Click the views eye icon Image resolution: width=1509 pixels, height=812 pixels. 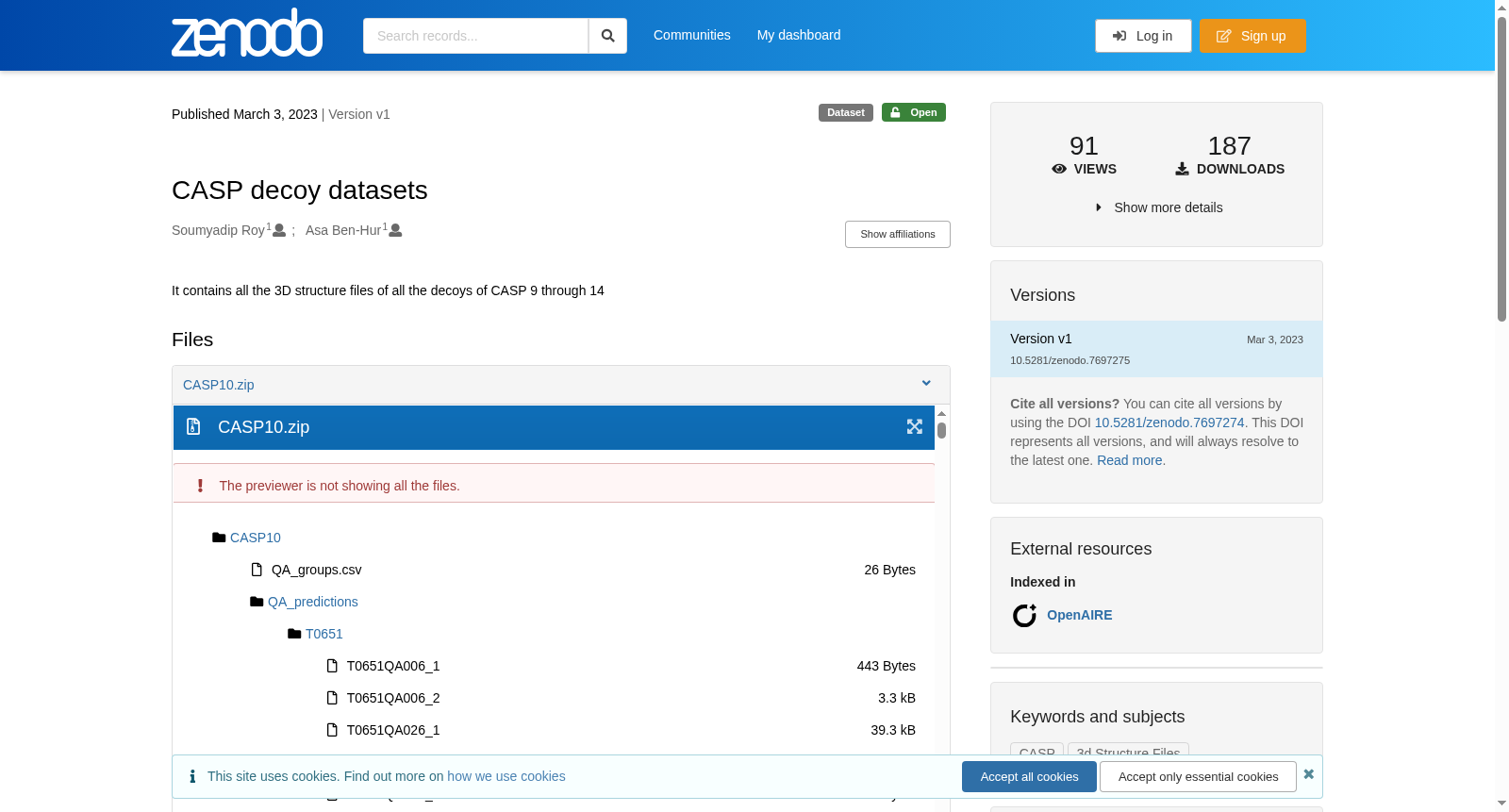(x=1059, y=169)
